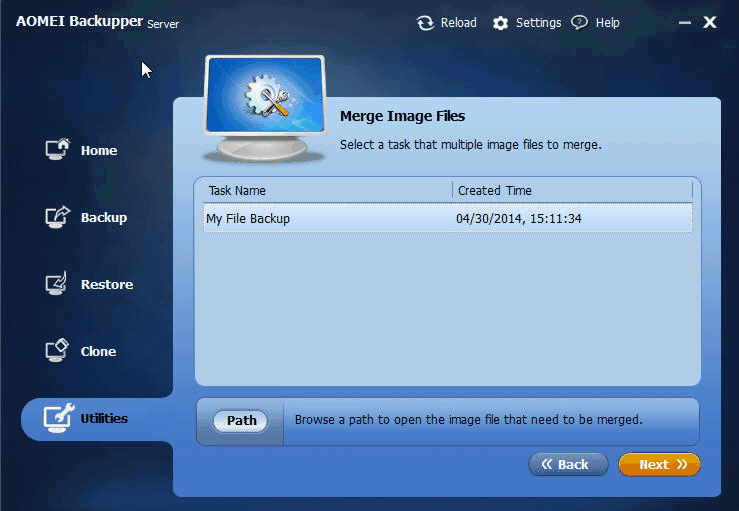Proceed with the orange Next button
The height and width of the screenshot is (511, 739).
(659, 464)
